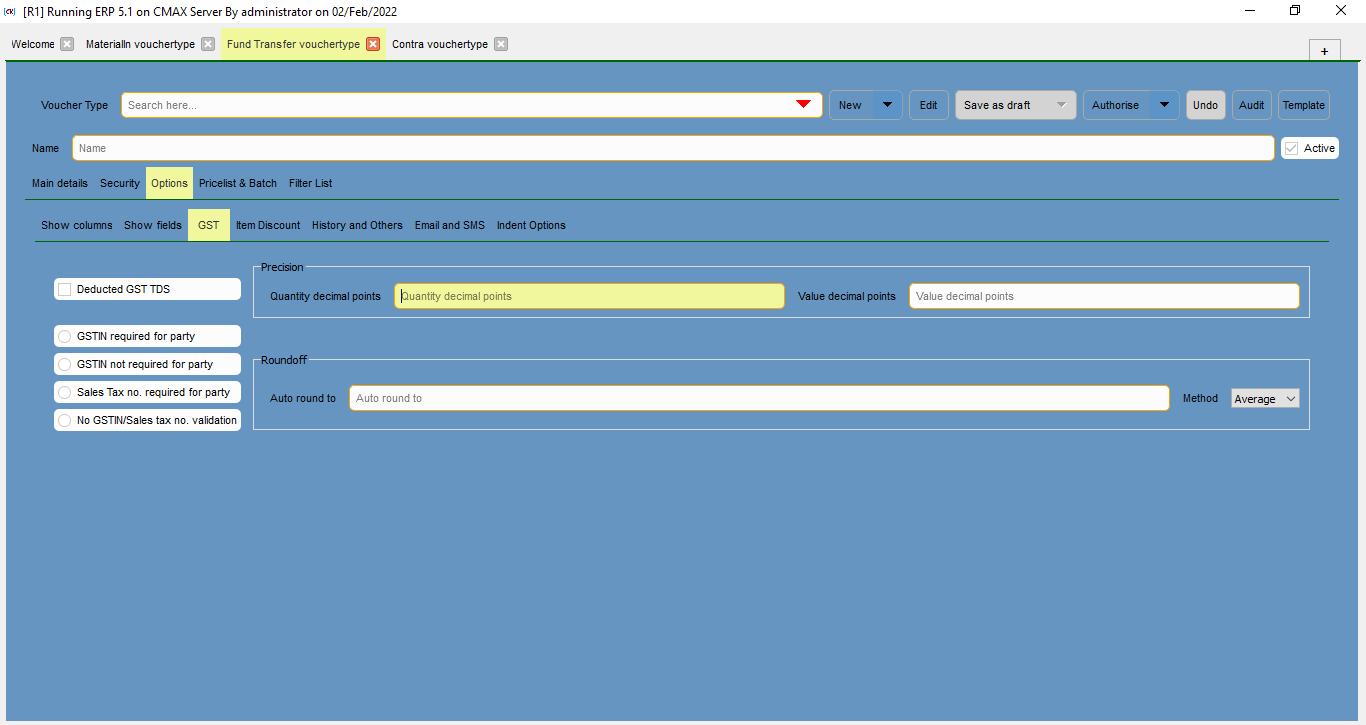Switch to MaterialIn vouchertype tab

(140, 44)
